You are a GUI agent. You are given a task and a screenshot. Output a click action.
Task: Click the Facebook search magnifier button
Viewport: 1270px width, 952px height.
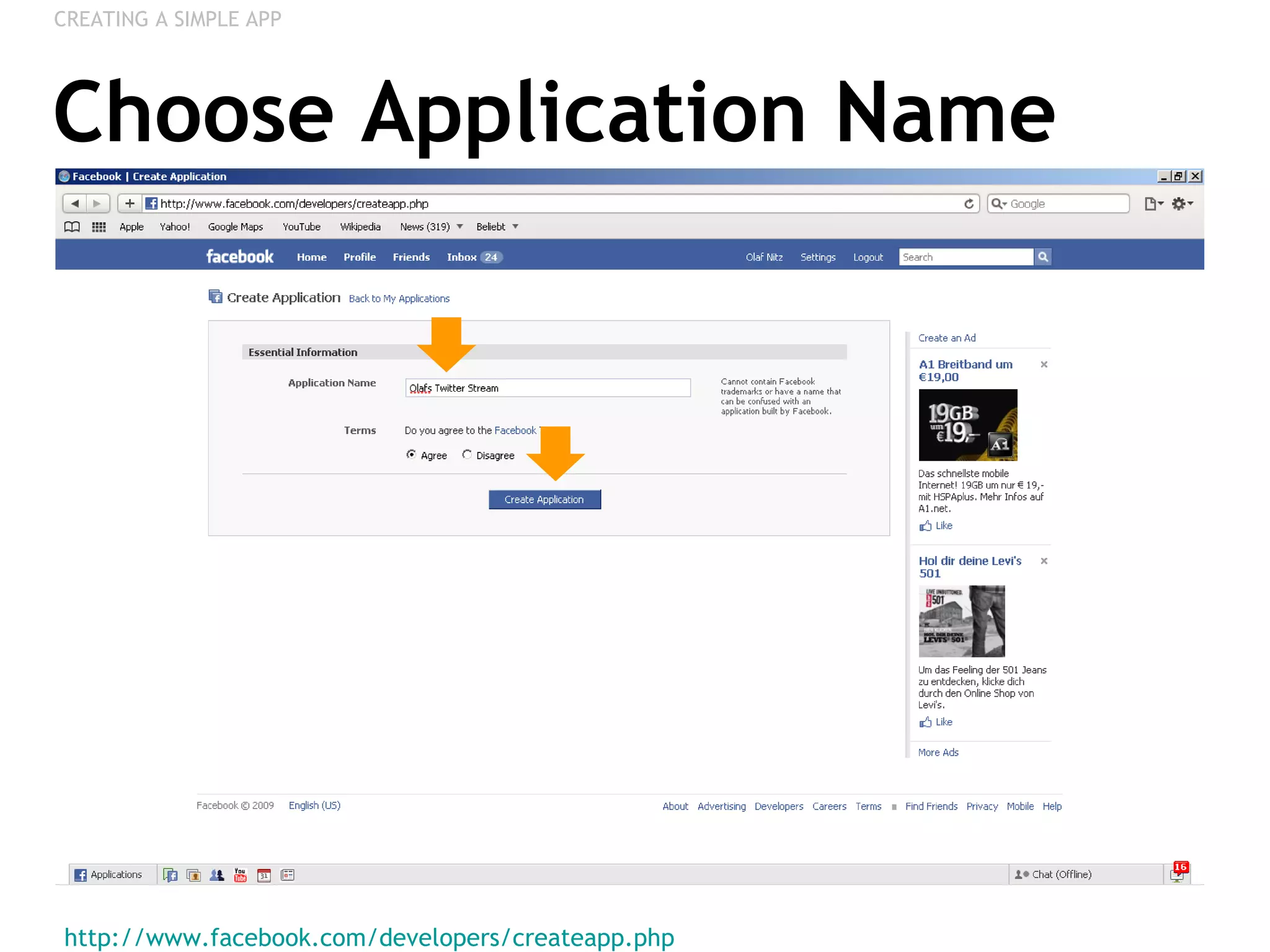coord(1043,257)
